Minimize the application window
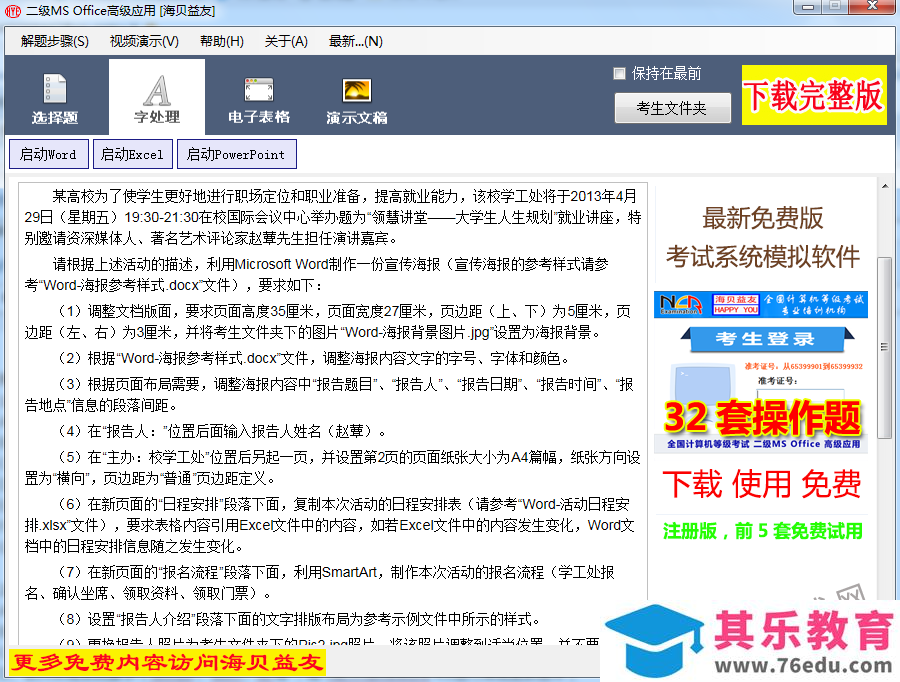The image size is (900, 682). click(x=808, y=6)
